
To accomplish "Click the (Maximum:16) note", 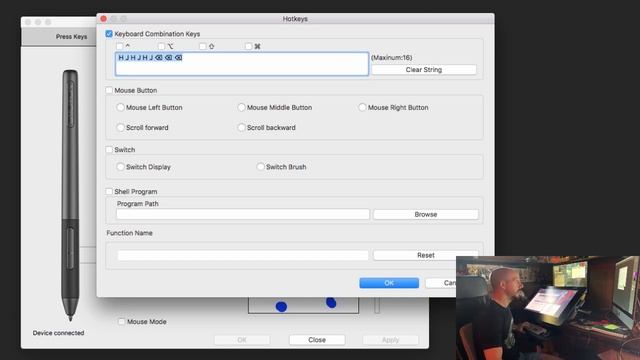I will click(391, 58).
